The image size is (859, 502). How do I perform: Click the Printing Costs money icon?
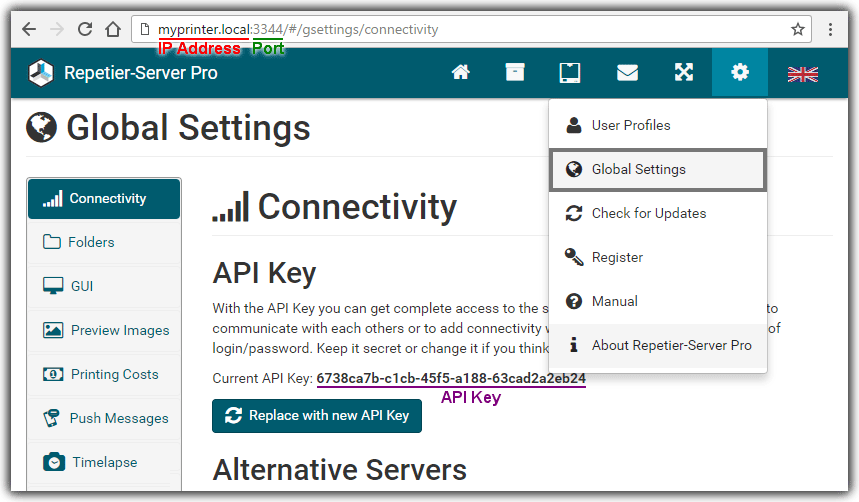point(53,374)
